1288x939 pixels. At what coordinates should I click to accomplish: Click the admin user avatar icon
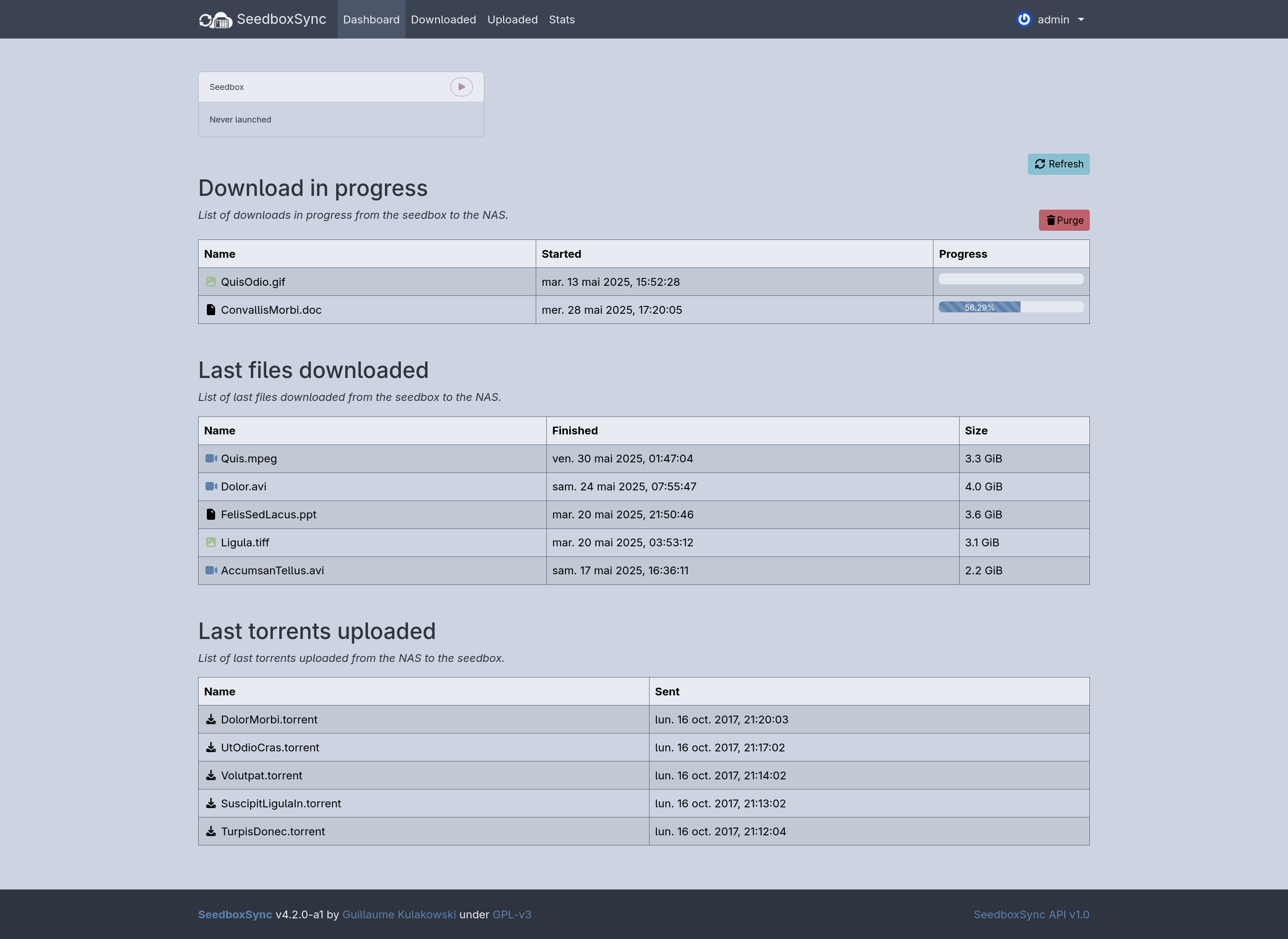coord(1024,19)
